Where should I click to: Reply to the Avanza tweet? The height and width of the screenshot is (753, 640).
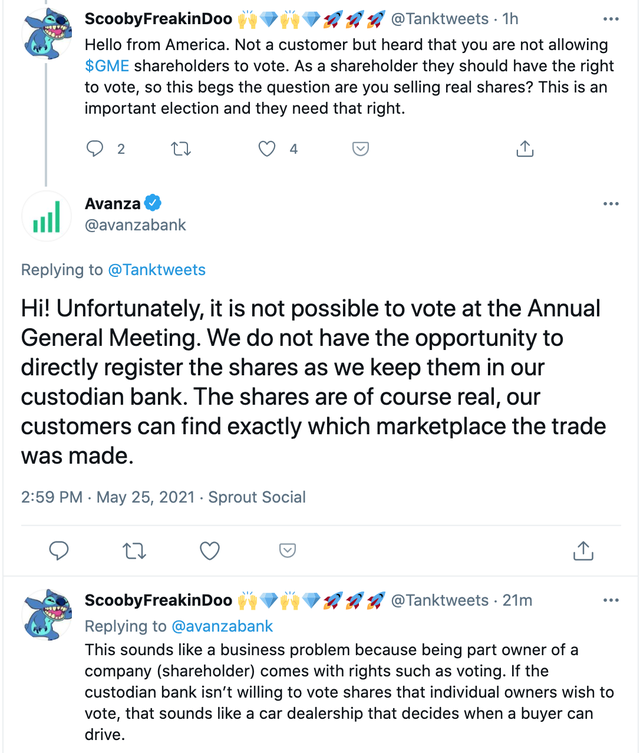[59, 550]
